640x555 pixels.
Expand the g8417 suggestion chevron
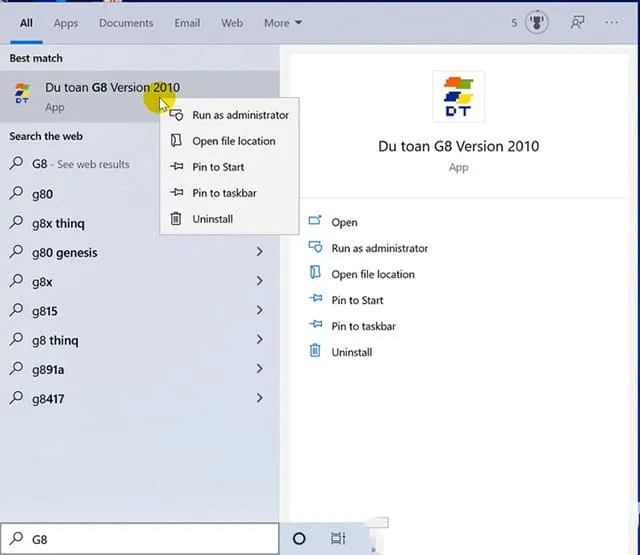260,398
